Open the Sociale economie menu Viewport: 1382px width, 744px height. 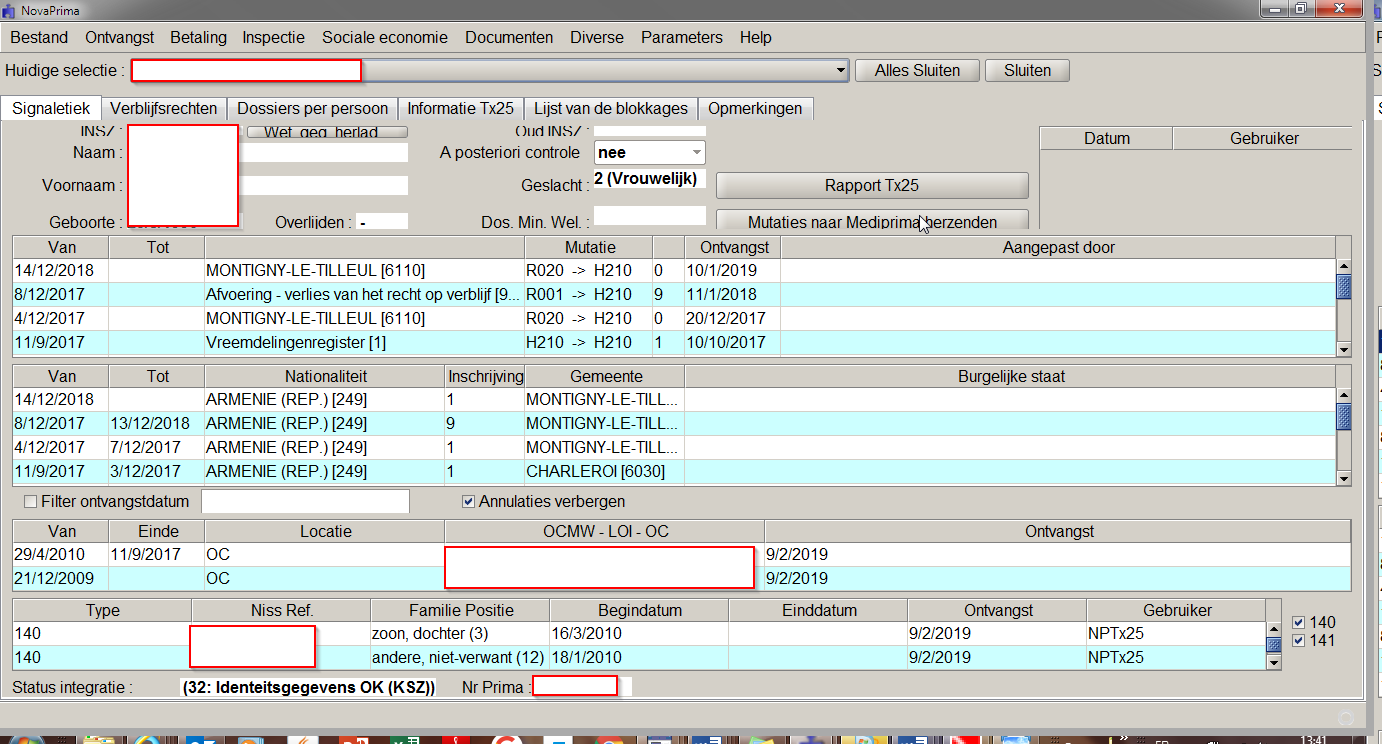click(x=384, y=37)
